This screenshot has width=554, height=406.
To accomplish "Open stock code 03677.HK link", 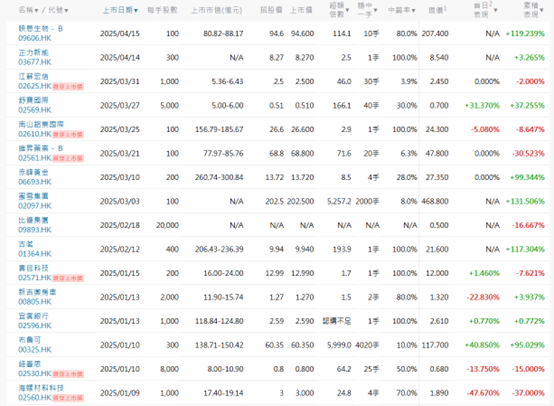I will pyautogui.click(x=35, y=62).
